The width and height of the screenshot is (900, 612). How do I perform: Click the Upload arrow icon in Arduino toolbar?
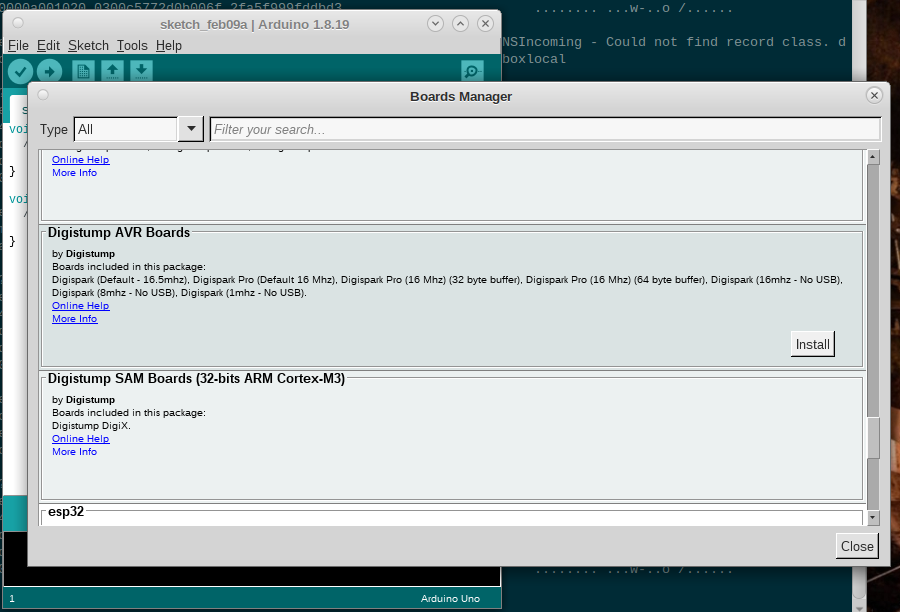click(x=49, y=72)
